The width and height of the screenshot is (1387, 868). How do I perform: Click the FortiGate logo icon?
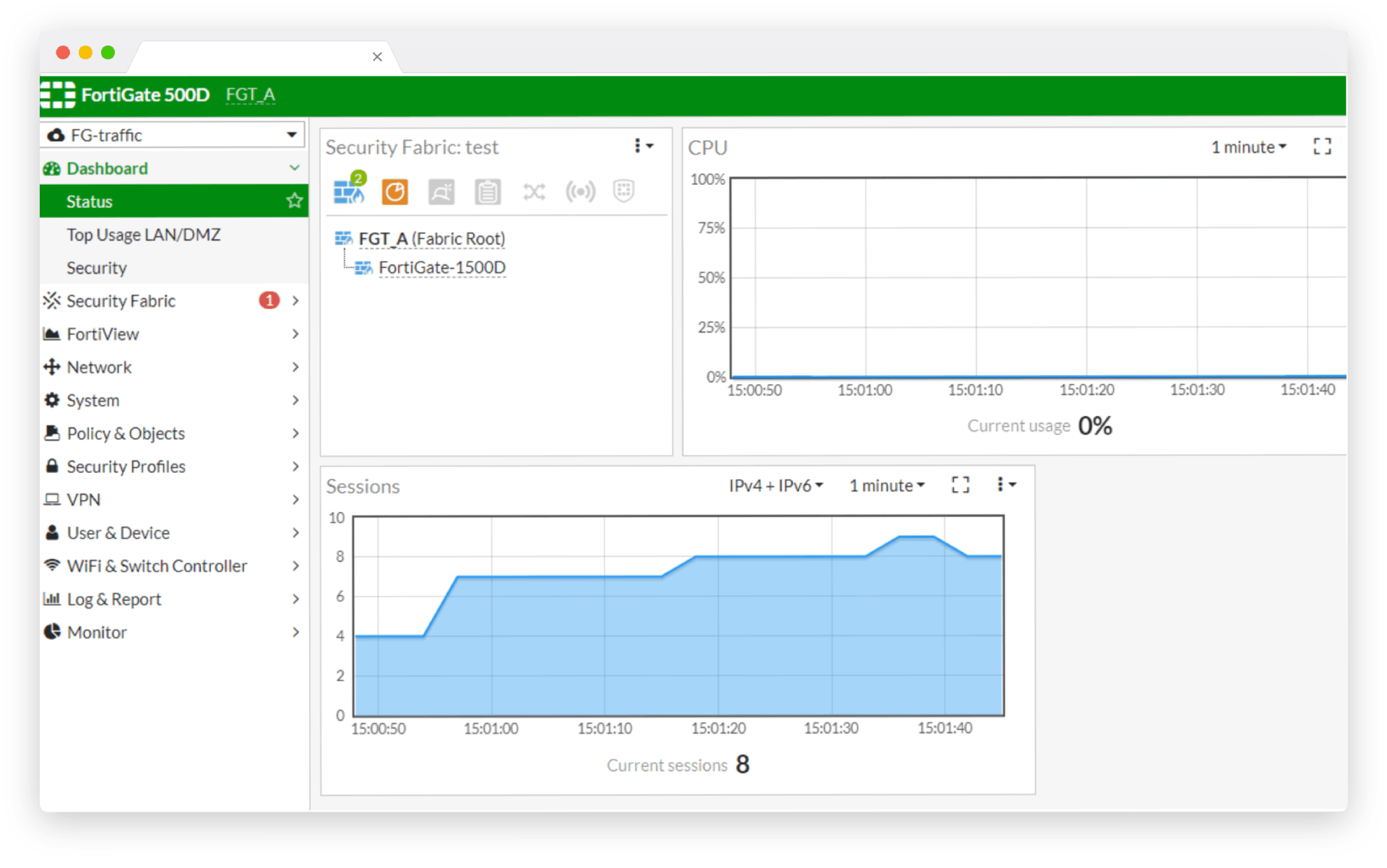tap(58, 95)
